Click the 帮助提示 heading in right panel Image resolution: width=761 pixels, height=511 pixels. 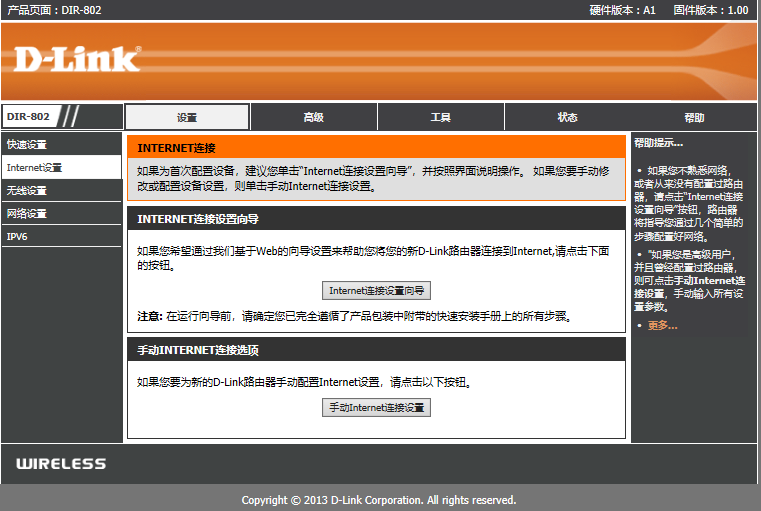click(658, 144)
